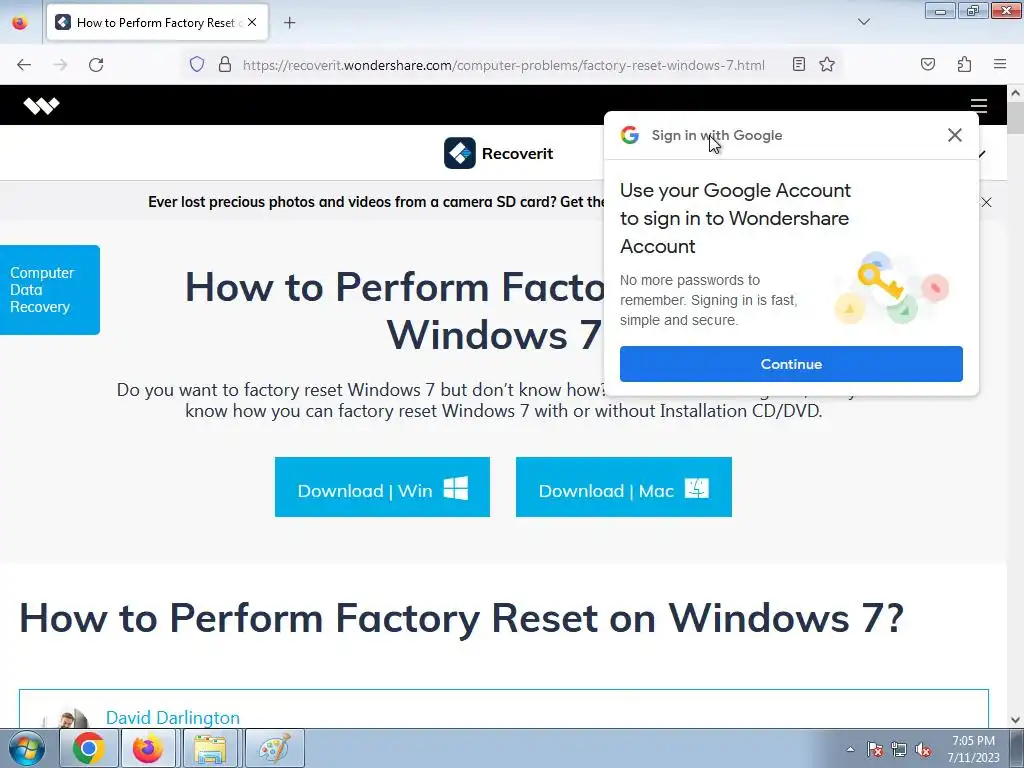
Task: Open Windows Explorer from the taskbar
Action: pyautogui.click(x=210, y=748)
